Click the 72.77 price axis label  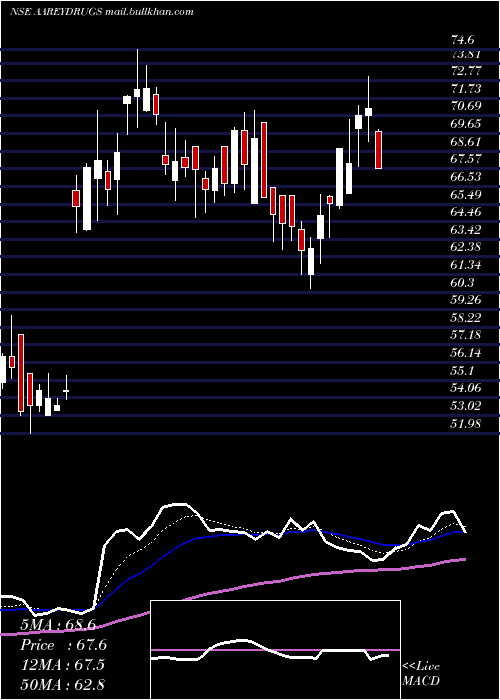[467, 71]
